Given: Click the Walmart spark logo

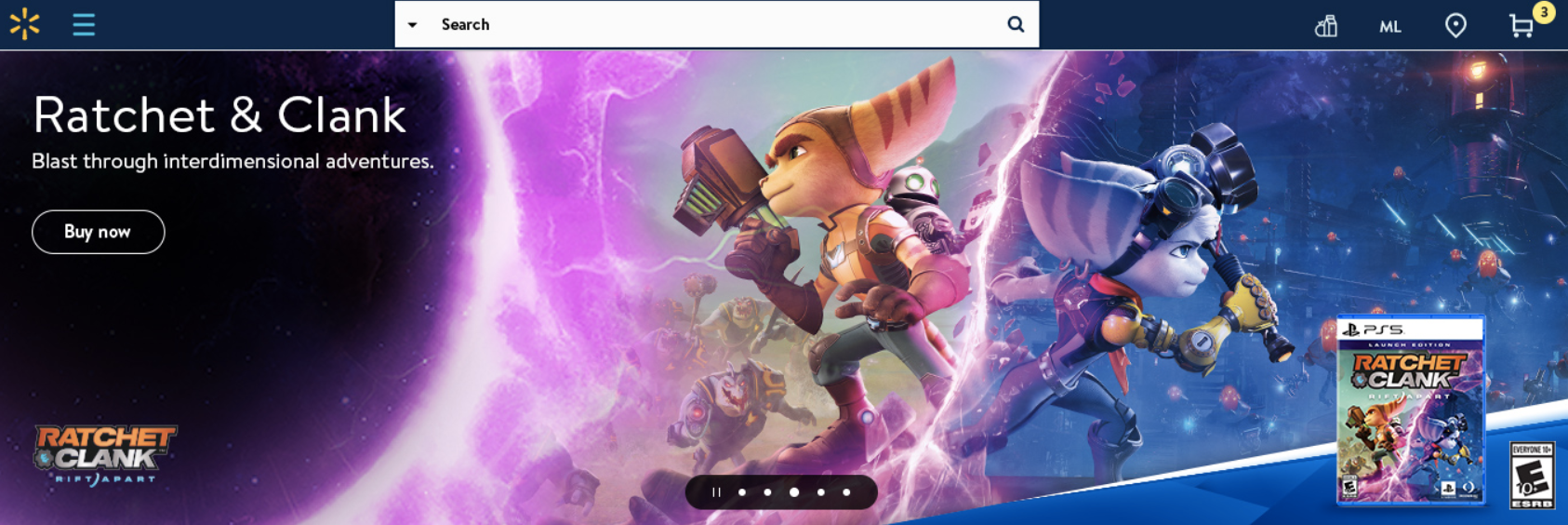Looking at the screenshot, I should [25, 24].
